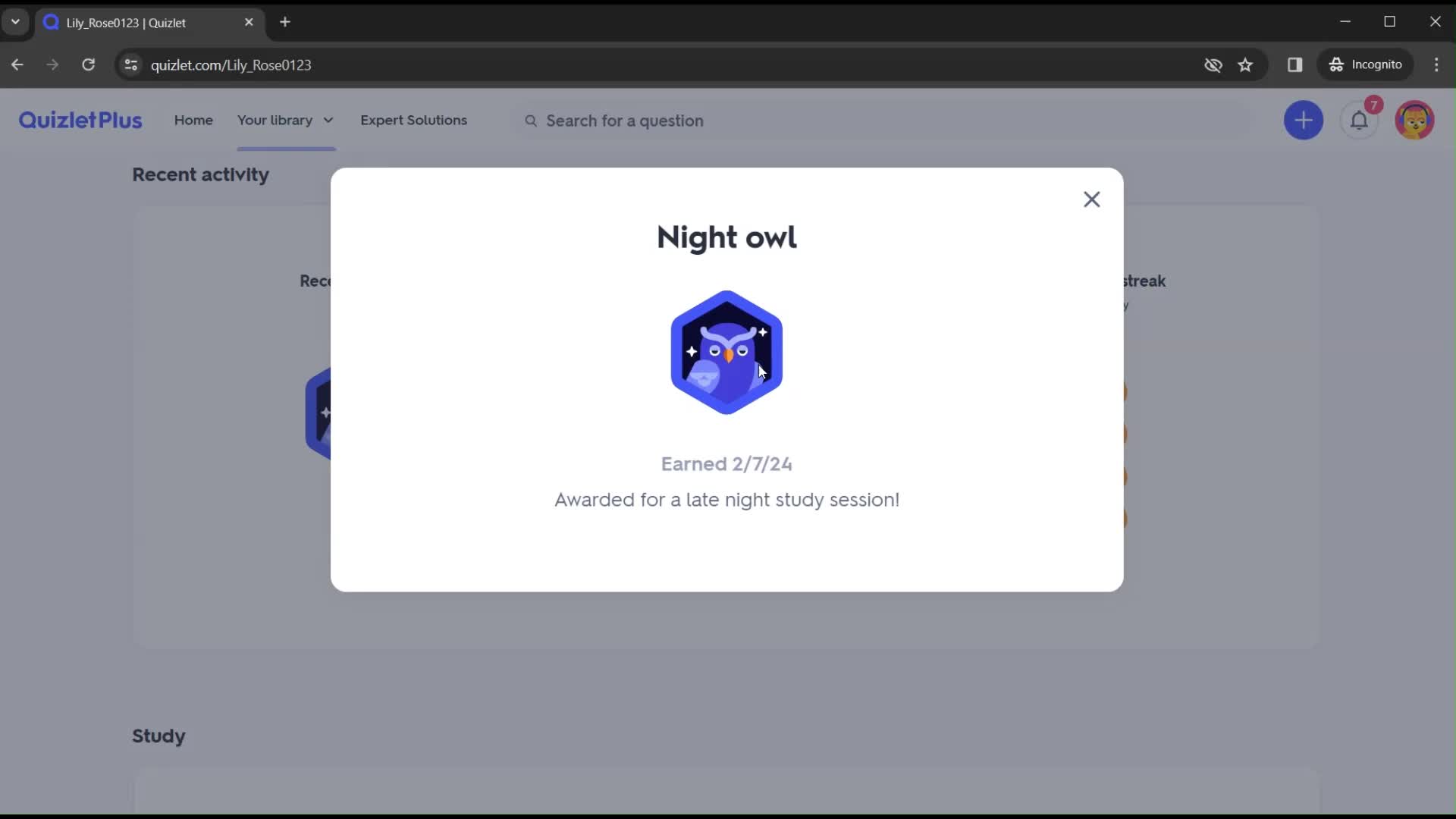
Task: Open the create new set plus icon
Action: pyautogui.click(x=1304, y=120)
